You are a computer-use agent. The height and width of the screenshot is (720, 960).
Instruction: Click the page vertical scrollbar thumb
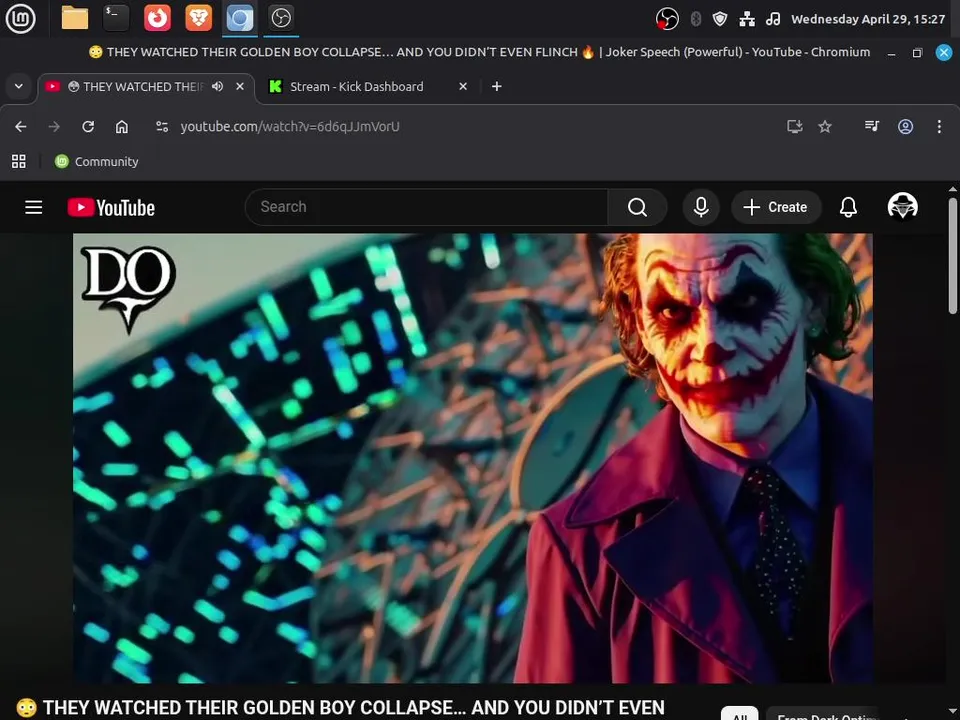coord(953,256)
